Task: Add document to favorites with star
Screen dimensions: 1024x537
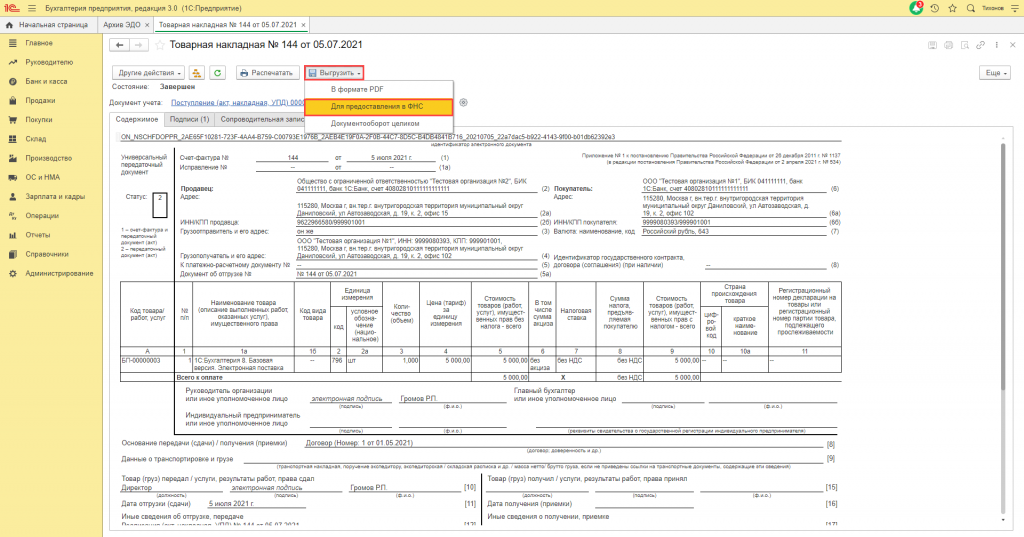Action: (x=160, y=45)
